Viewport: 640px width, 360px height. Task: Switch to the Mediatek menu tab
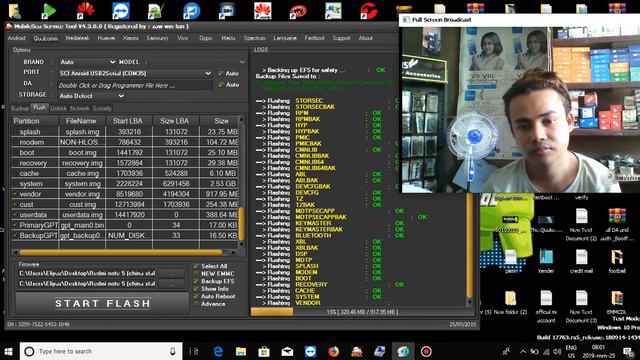77,38
